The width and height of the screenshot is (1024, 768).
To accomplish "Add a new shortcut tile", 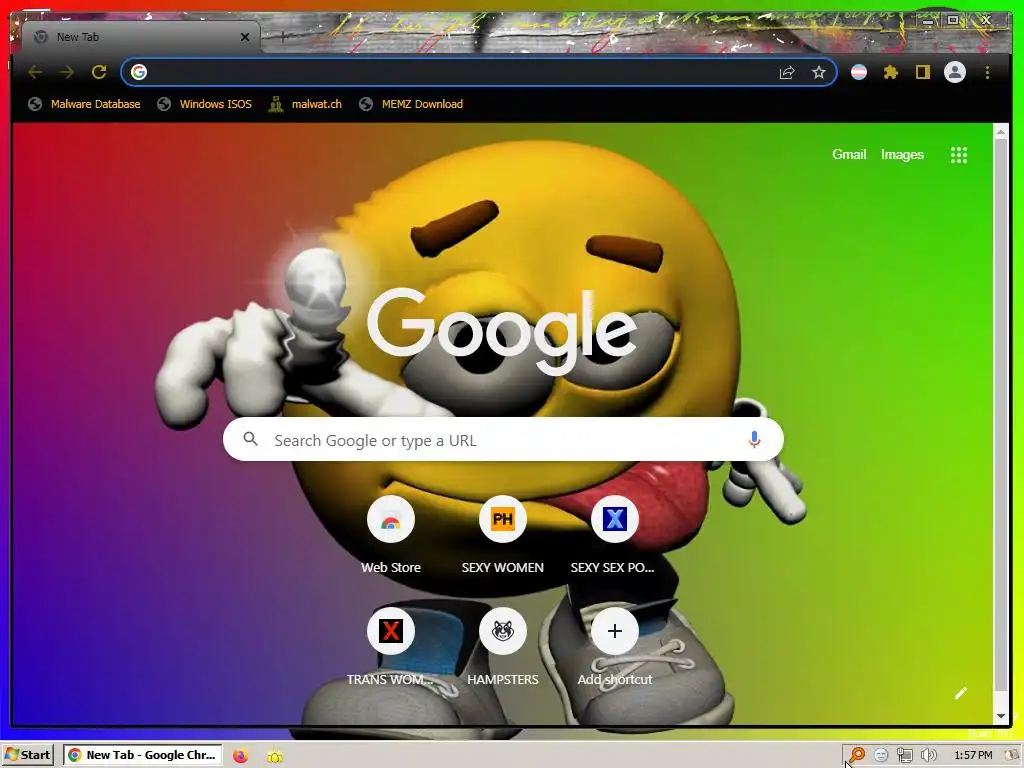I will [x=615, y=632].
